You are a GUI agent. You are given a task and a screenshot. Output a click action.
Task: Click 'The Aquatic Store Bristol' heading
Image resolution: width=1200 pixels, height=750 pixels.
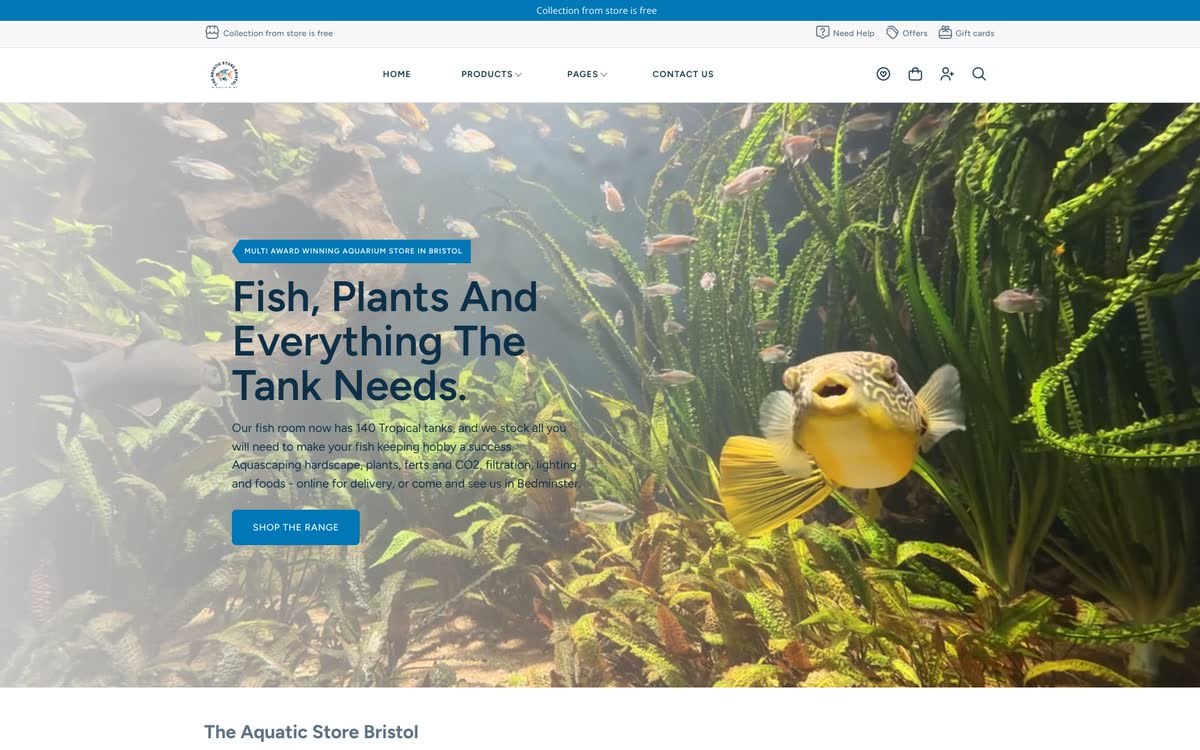click(x=311, y=732)
